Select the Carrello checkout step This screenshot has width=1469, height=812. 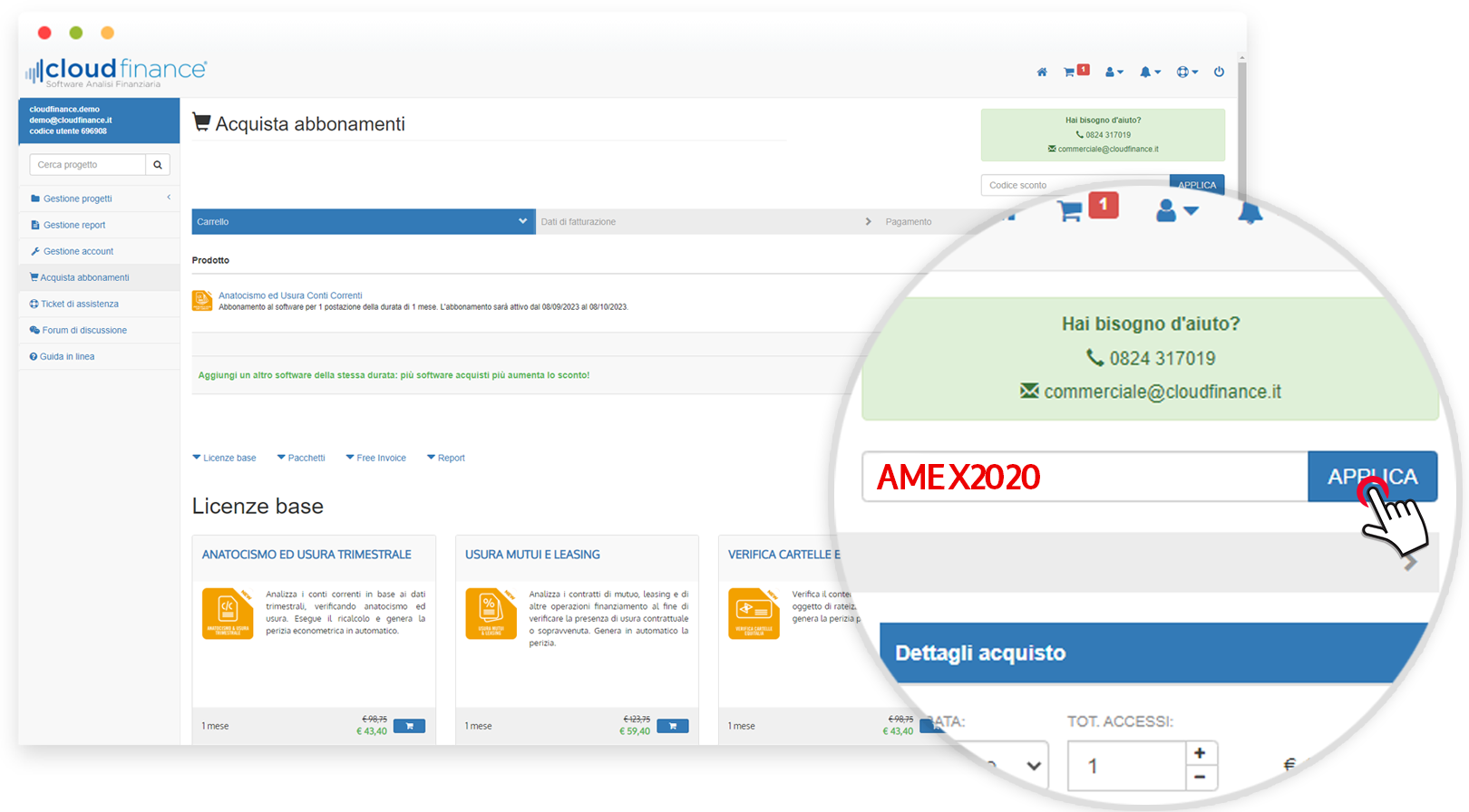click(364, 222)
